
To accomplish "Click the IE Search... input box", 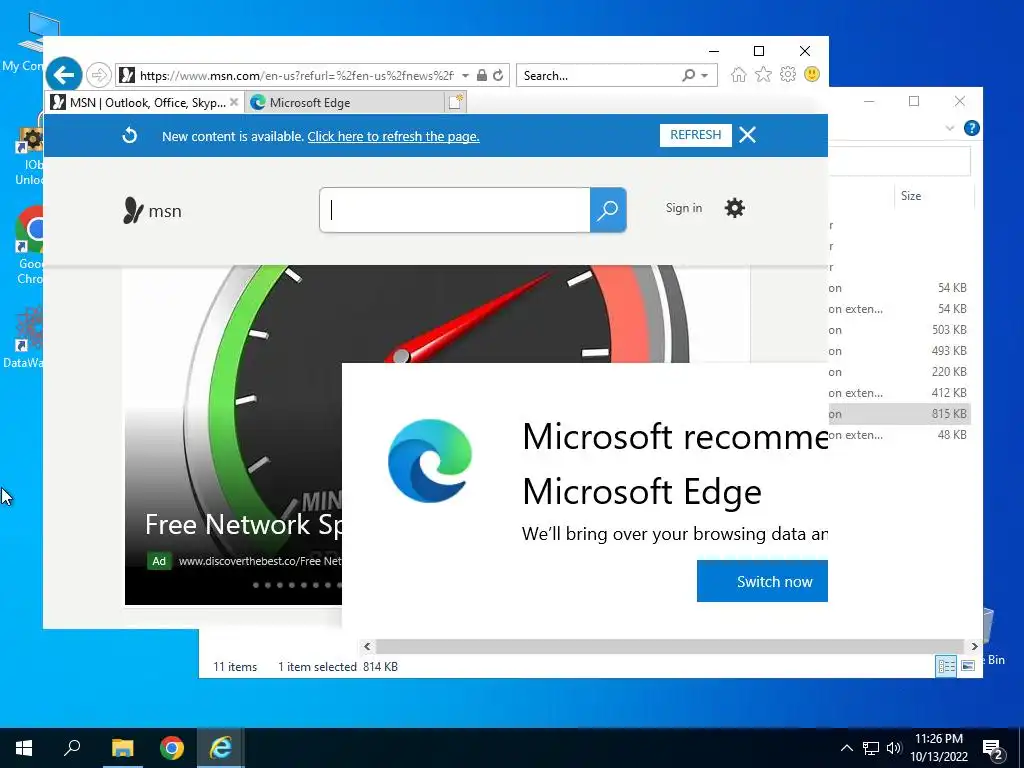I will coord(600,75).
